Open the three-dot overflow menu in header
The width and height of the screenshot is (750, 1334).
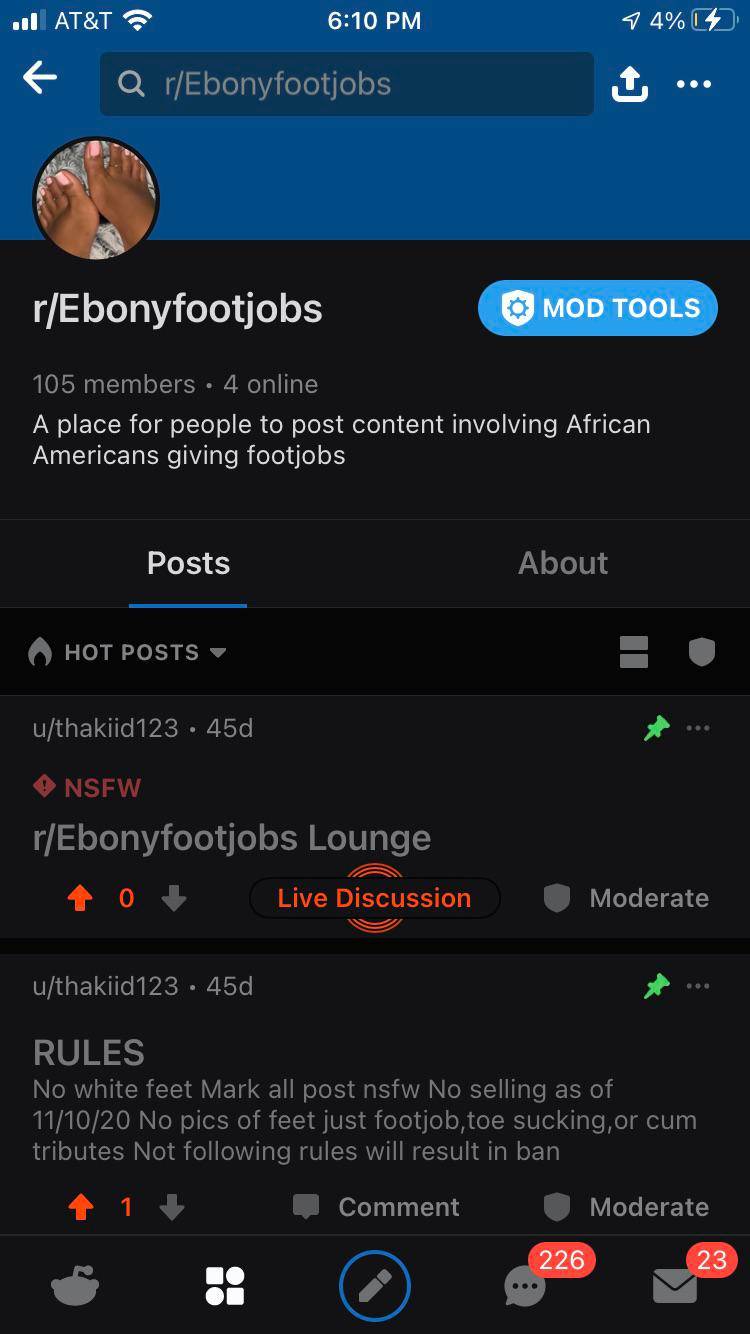click(x=694, y=84)
